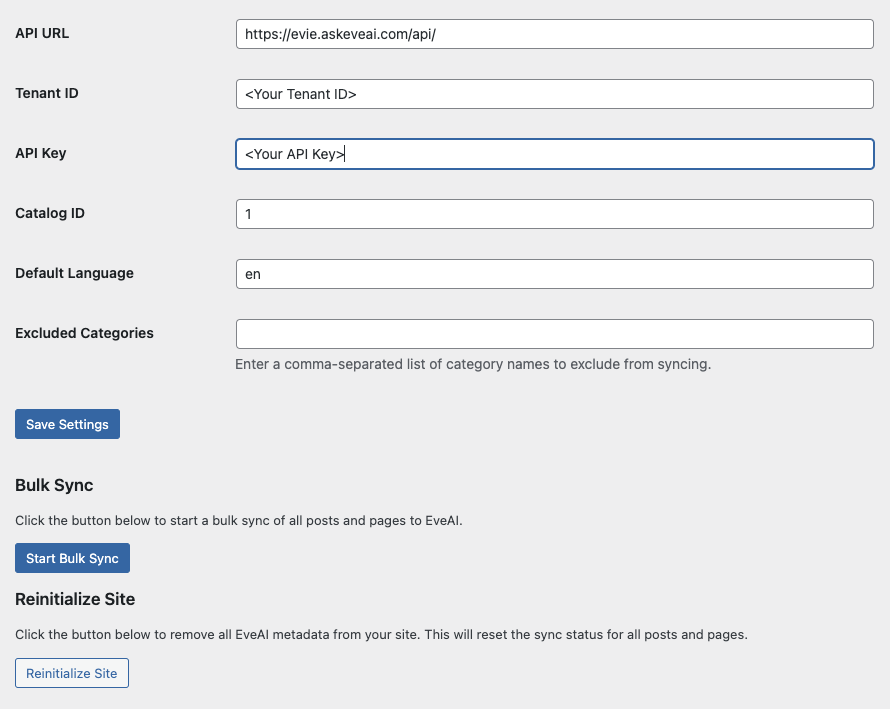Focus the Excluded Categories input box
The width and height of the screenshot is (890, 709).
point(554,334)
